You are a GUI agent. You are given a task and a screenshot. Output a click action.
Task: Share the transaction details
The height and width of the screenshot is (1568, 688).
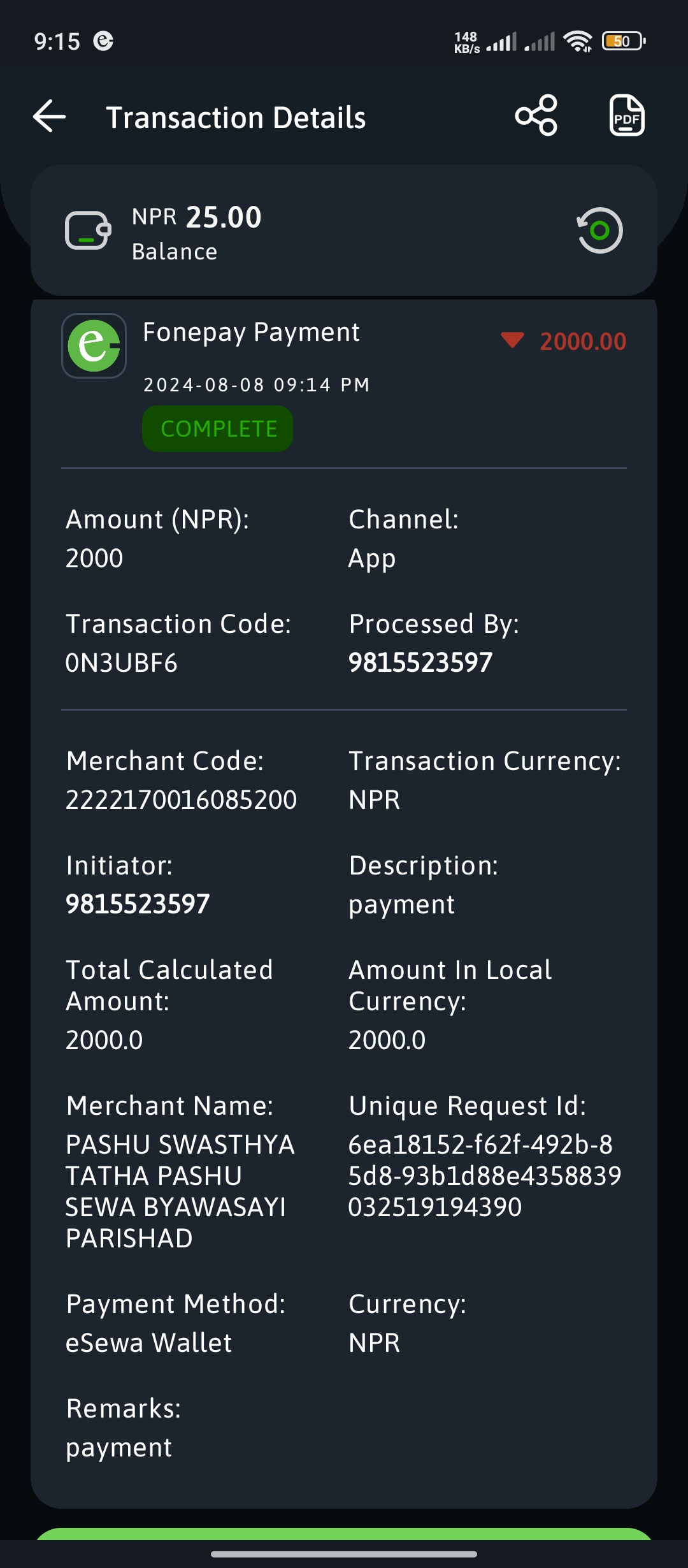click(536, 115)
